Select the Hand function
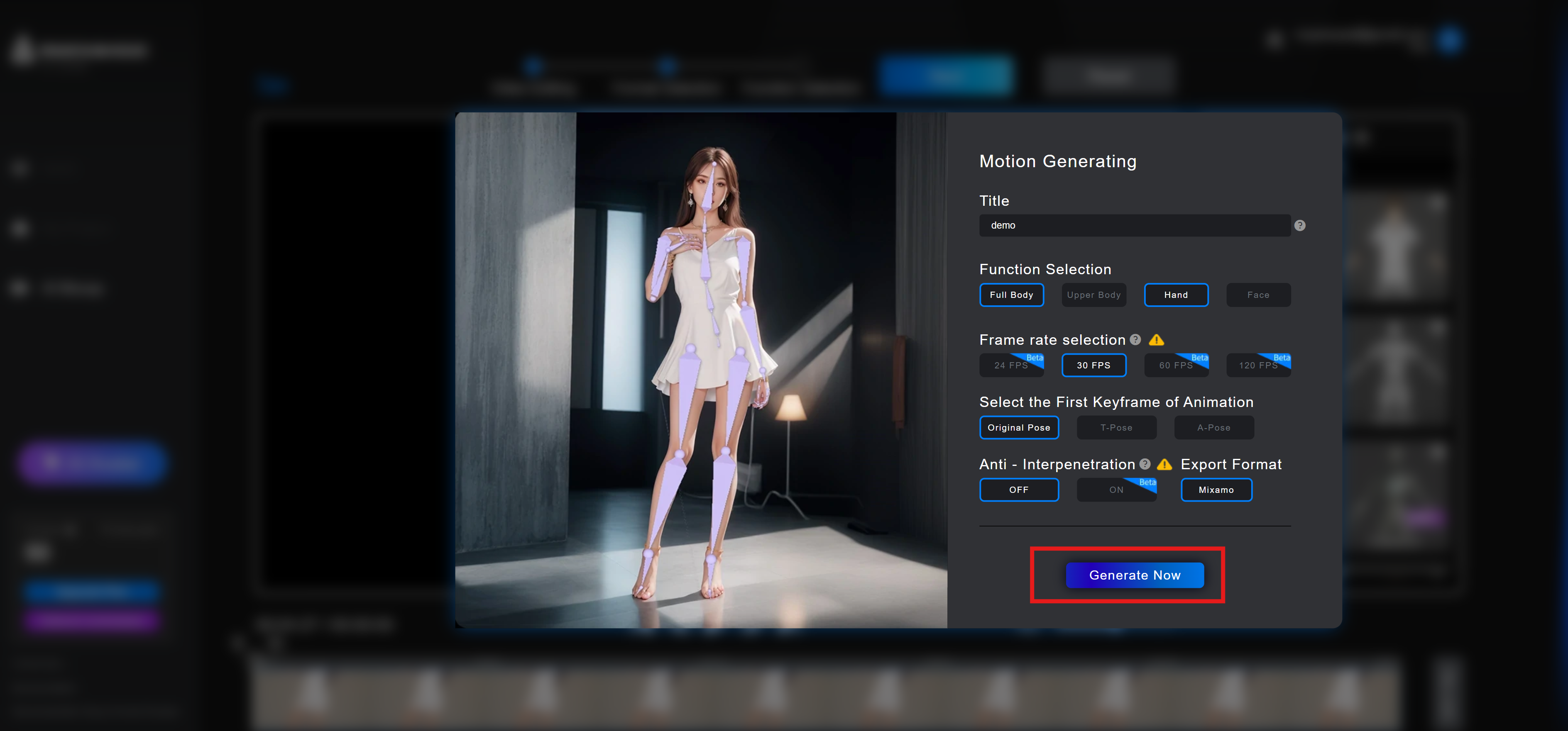The width and height of the screenshot is (1568, 731). 1176,295
